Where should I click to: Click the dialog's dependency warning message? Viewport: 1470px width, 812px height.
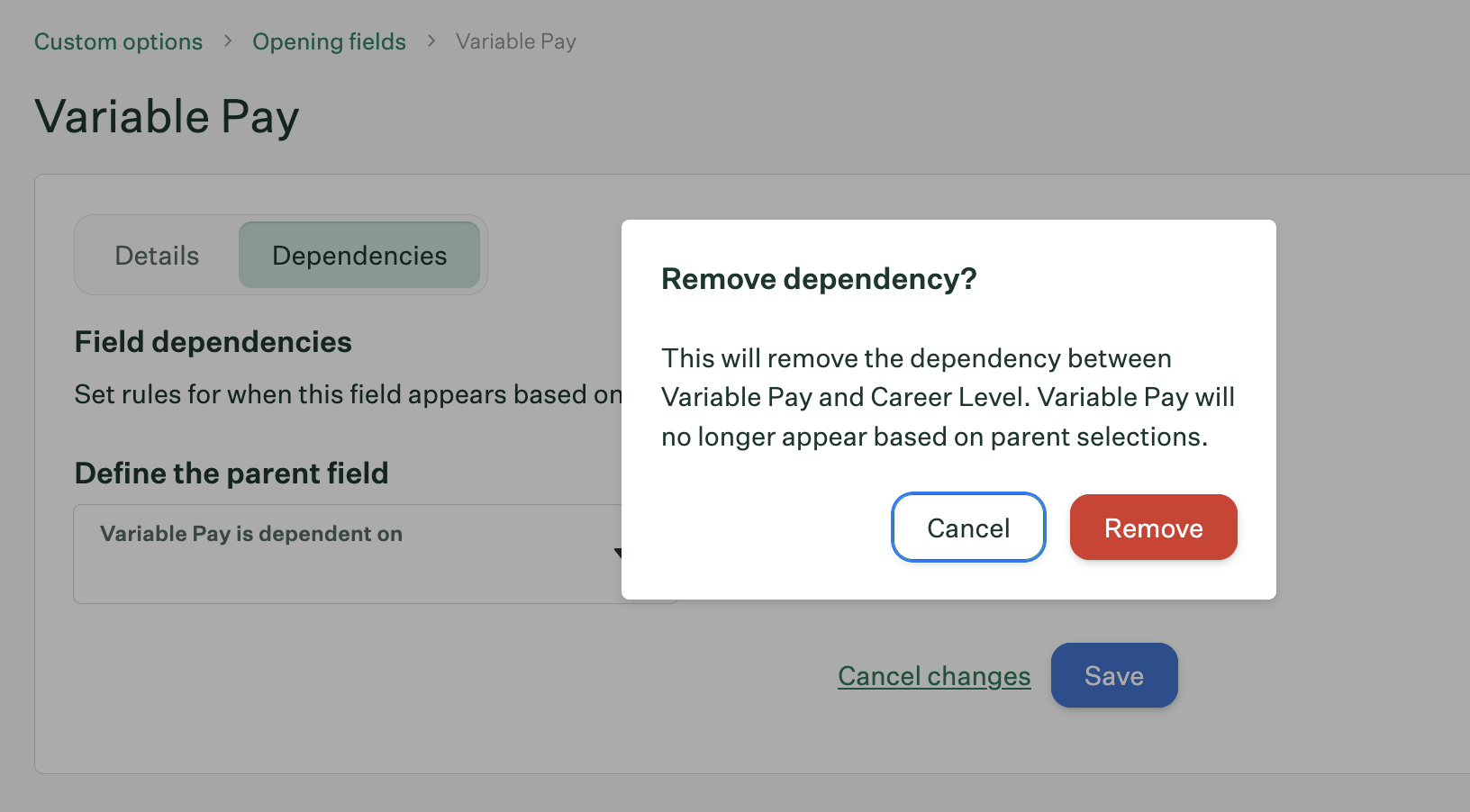[x=947, y=397]
